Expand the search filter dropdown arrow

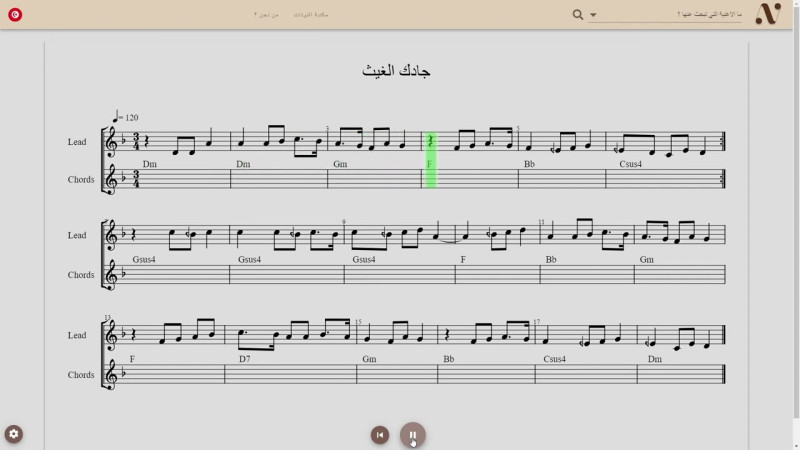[x=593, y=15]
